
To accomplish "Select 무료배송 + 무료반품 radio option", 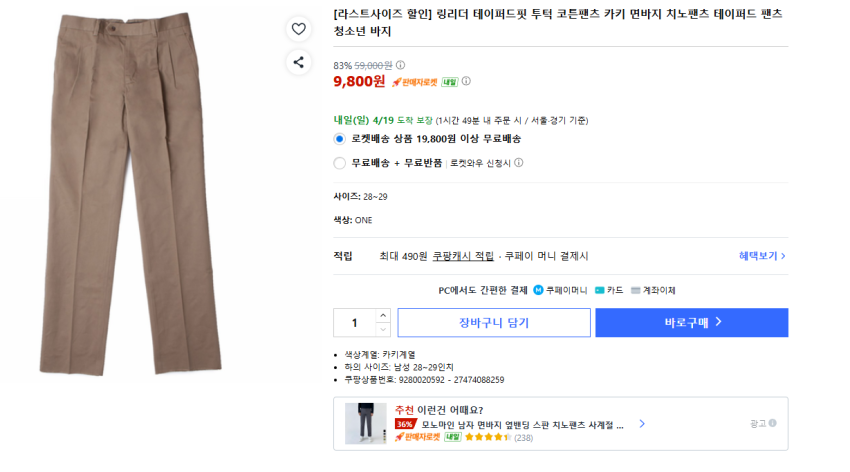I will click(x=340, y=163).
